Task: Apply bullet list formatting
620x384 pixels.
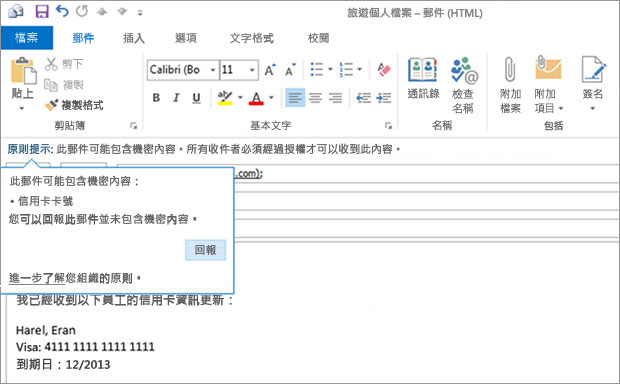Action: (x=317, y=70)
